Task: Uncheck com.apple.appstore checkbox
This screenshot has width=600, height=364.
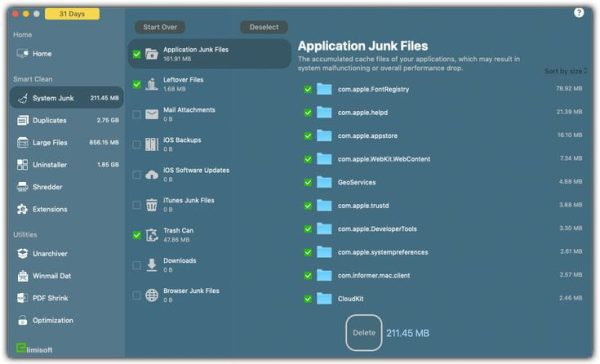Action: 308,136
